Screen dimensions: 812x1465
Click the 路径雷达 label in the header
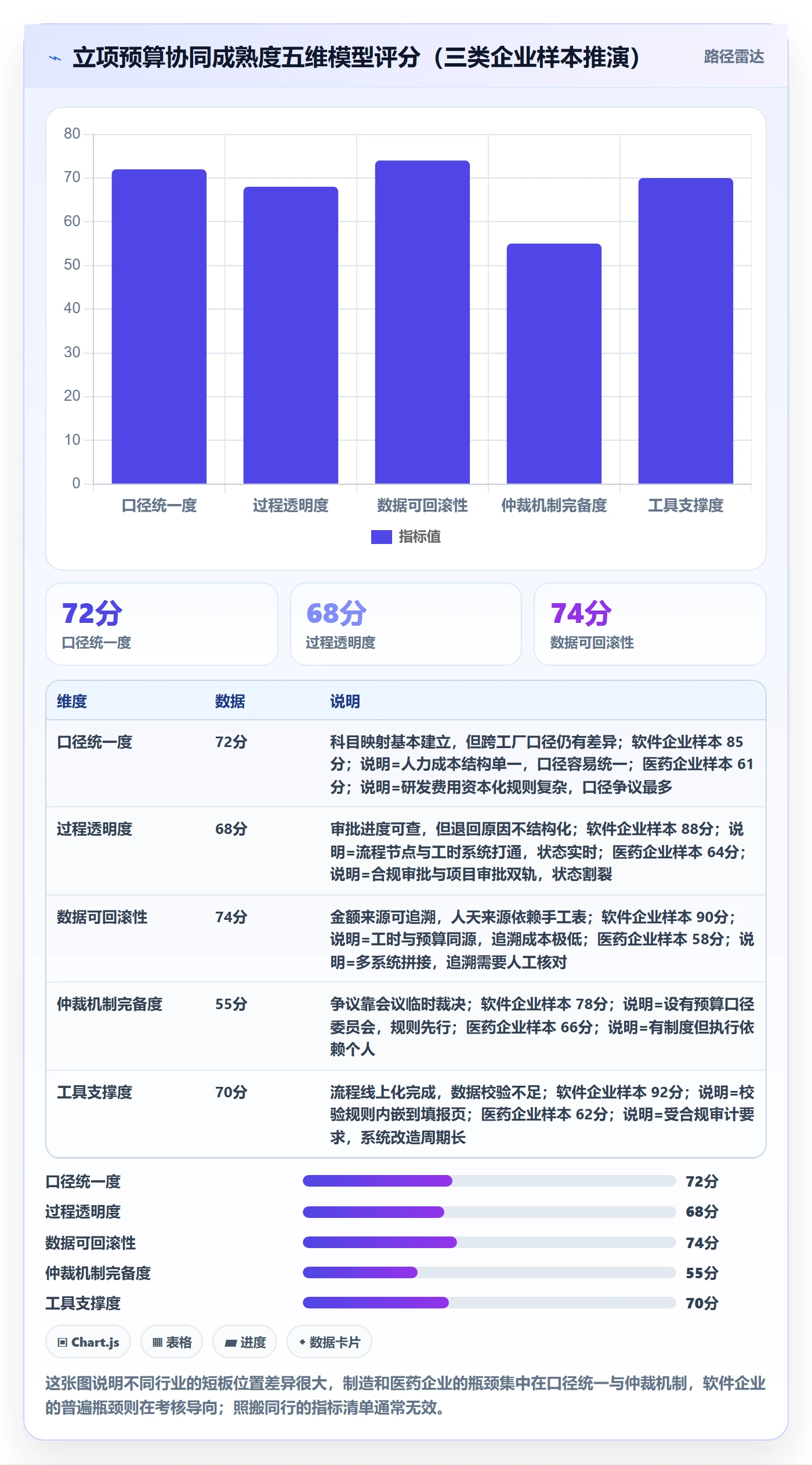pyautogui.click(x=734, y=57)
